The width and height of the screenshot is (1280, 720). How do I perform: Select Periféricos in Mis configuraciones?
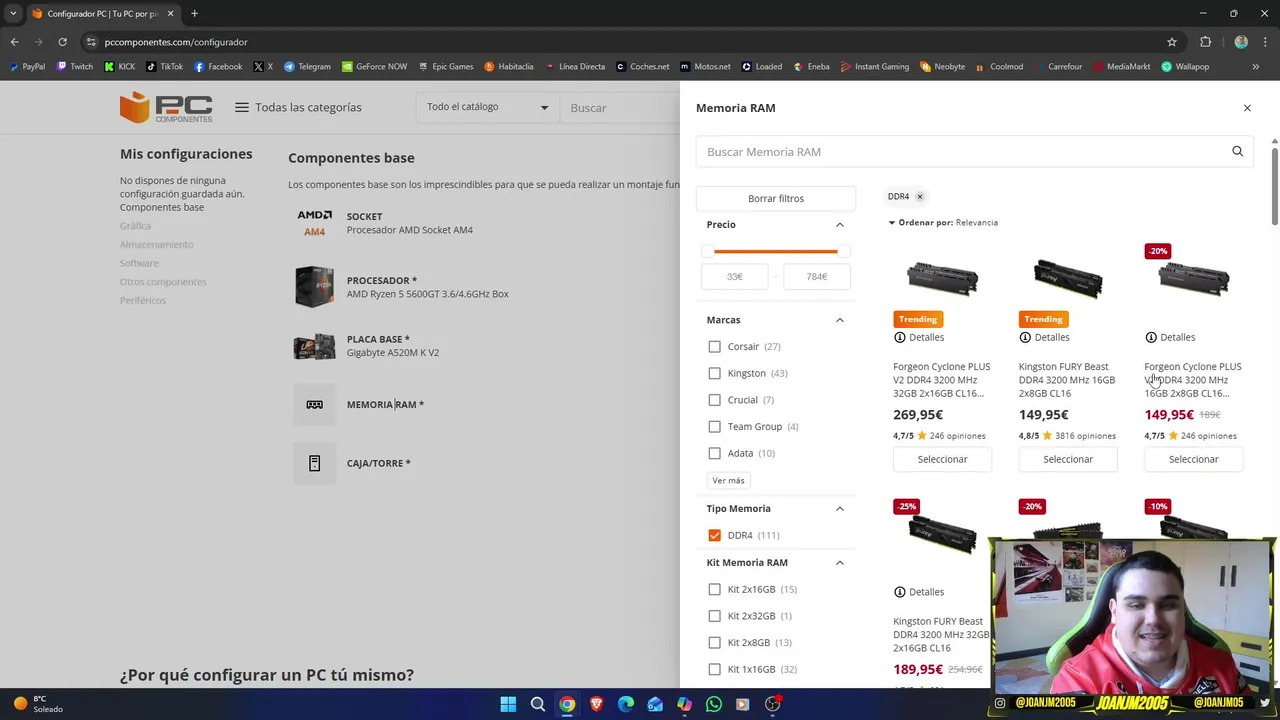143,301
